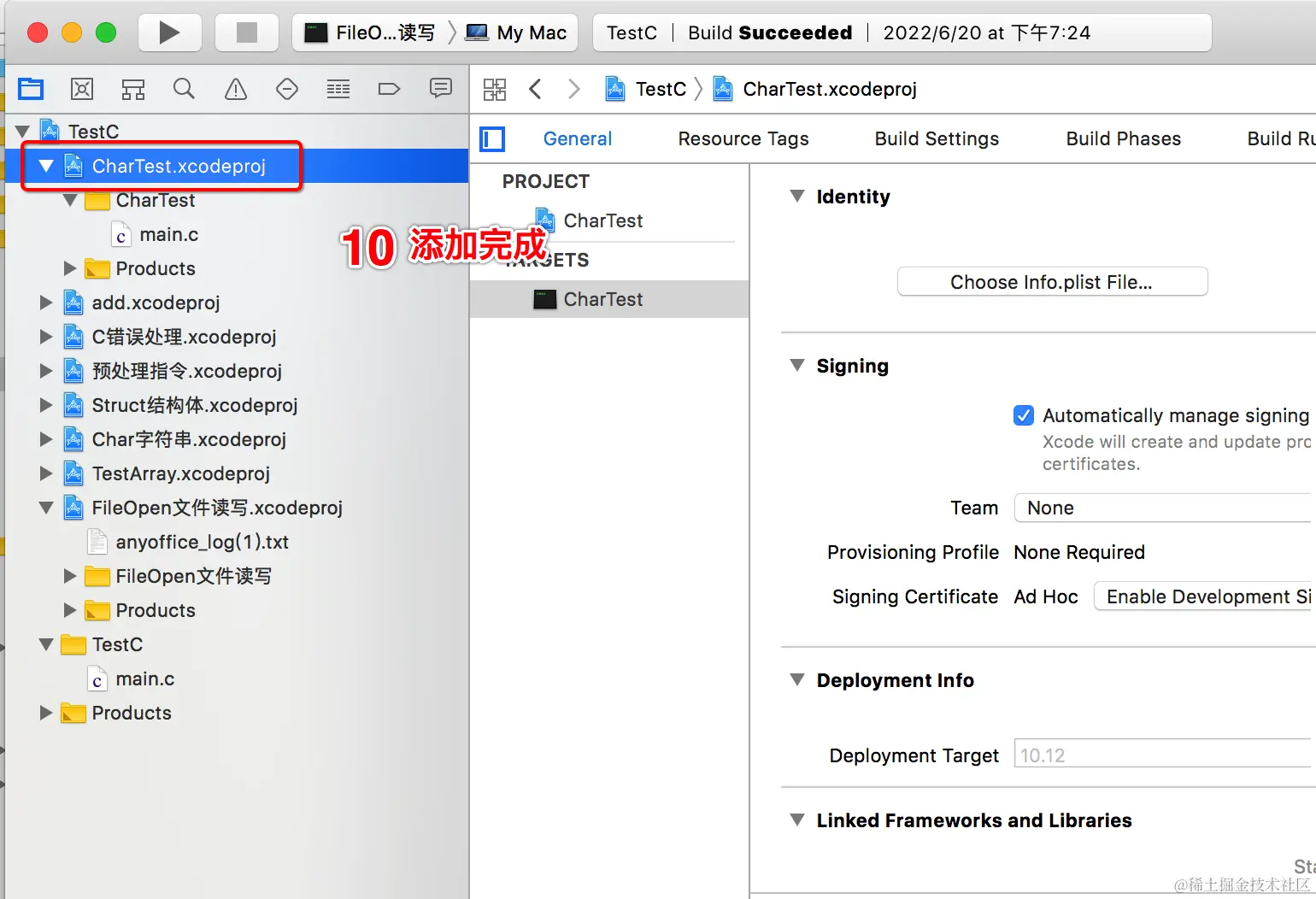Viewport: 1316px width, 899px height.
Task: Run the project with the Play button
Action: [x=169, y=32]
